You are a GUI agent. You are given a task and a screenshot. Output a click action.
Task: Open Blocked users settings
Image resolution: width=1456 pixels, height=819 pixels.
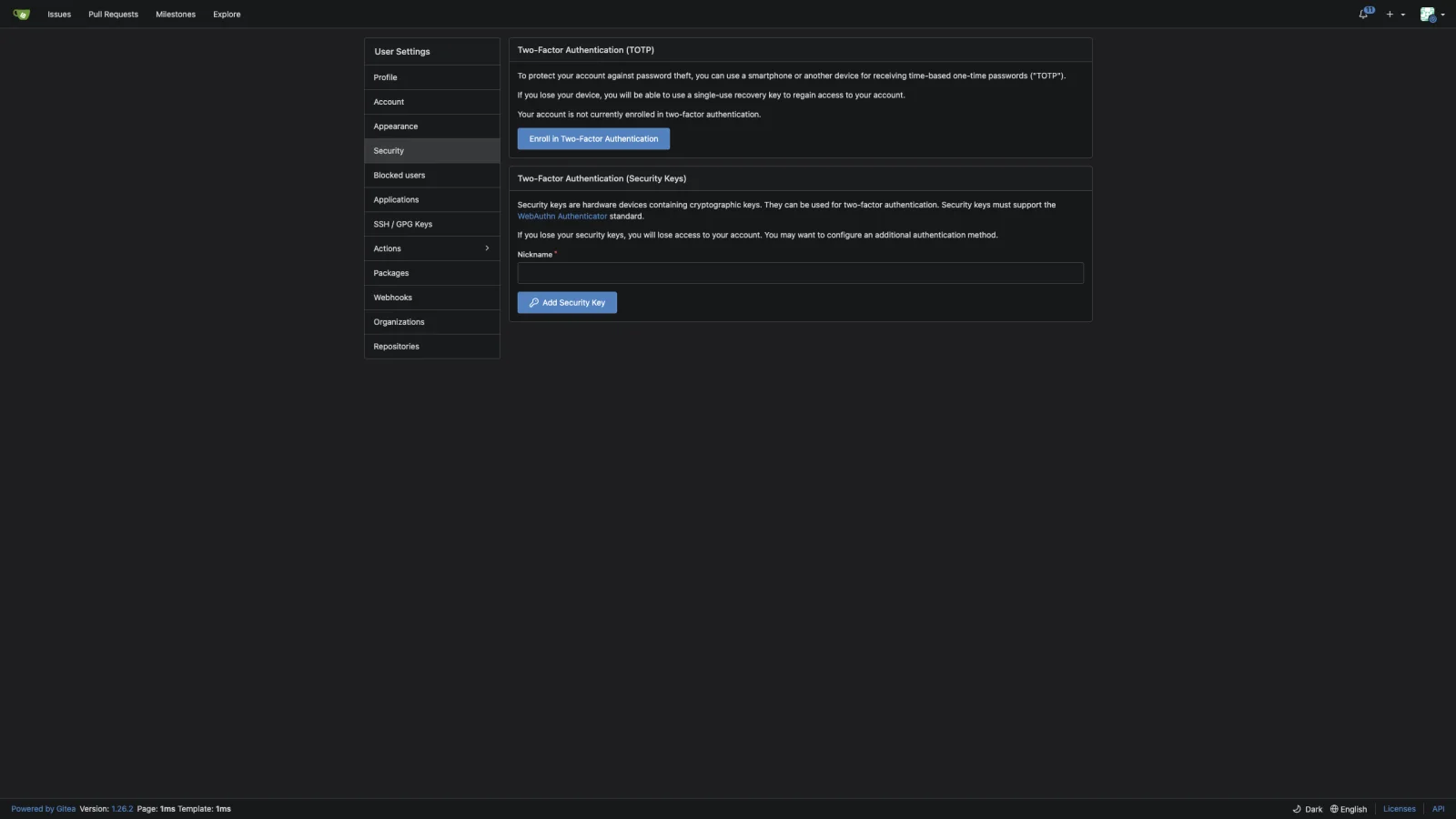pyautogui.click(x=432, y=176)
